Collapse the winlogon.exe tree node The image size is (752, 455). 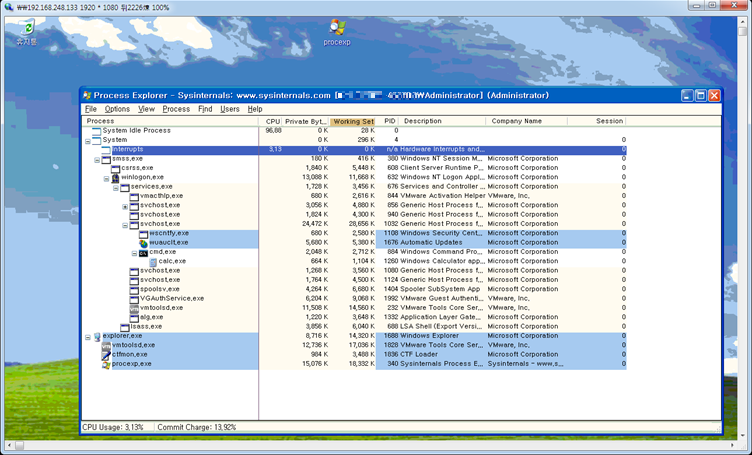[x=106, y=178]
